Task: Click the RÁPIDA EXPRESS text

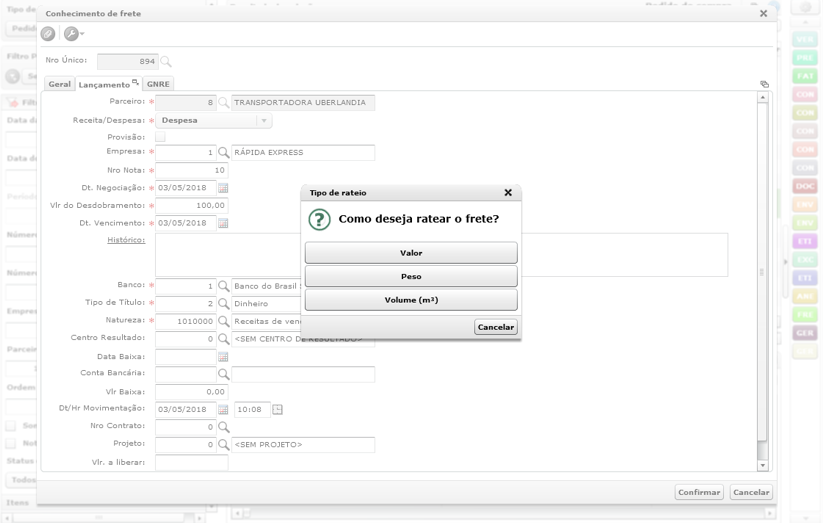Action: tap(269, 152)
